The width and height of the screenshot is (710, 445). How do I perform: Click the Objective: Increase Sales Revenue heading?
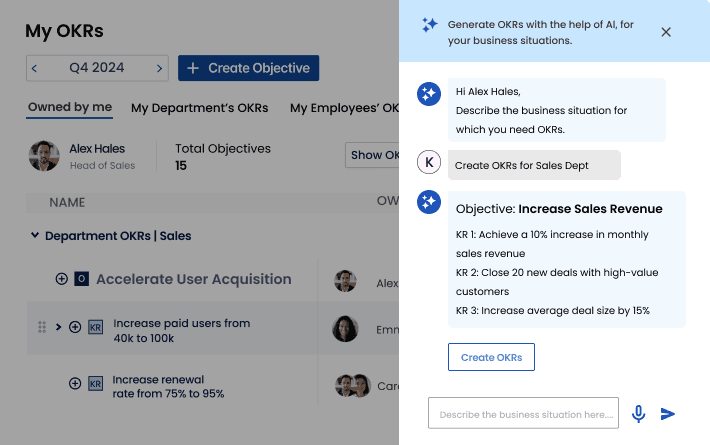point(559,209)
